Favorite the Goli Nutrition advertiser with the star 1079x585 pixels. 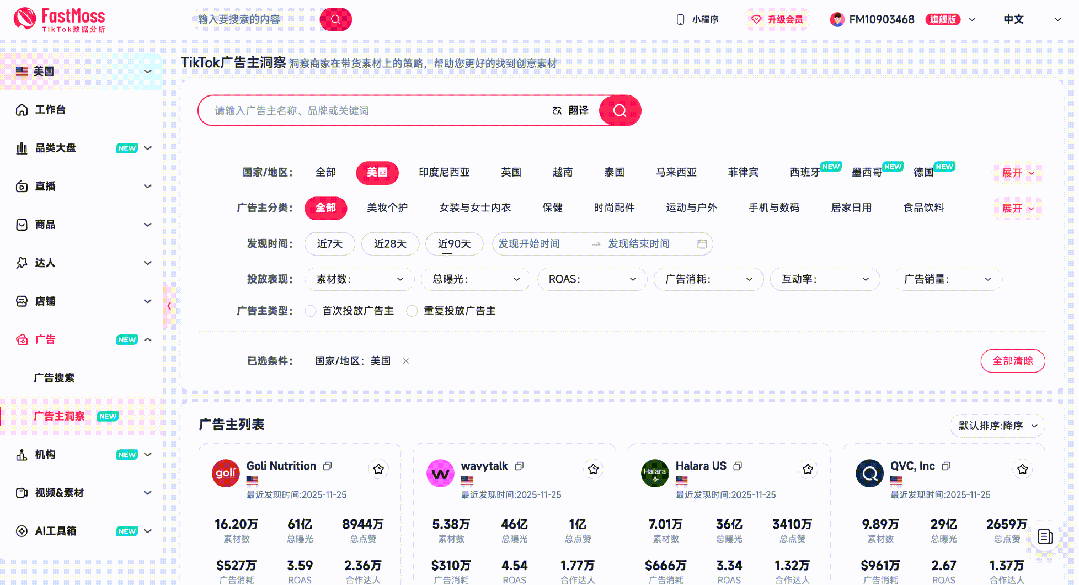pyautogui.click(x=378, y=468)
